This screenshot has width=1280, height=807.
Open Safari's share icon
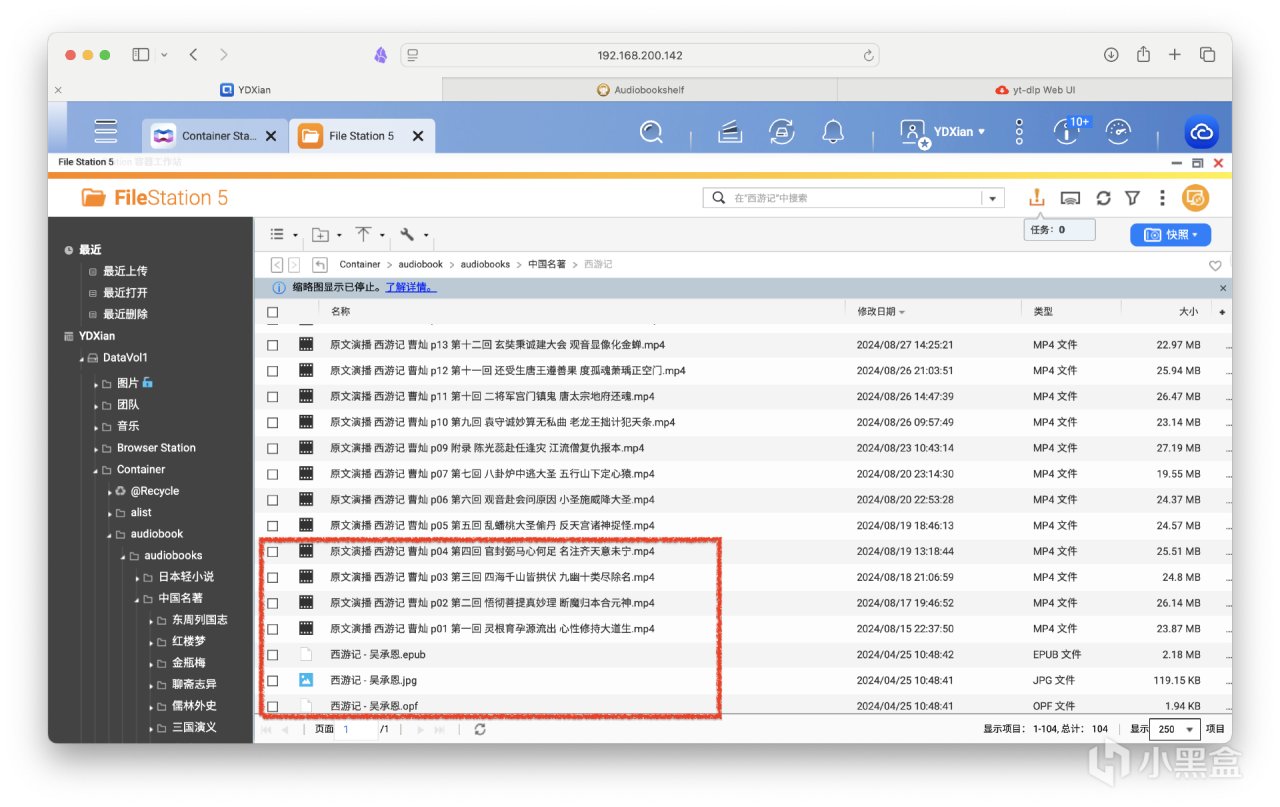tap(1143, 55)
